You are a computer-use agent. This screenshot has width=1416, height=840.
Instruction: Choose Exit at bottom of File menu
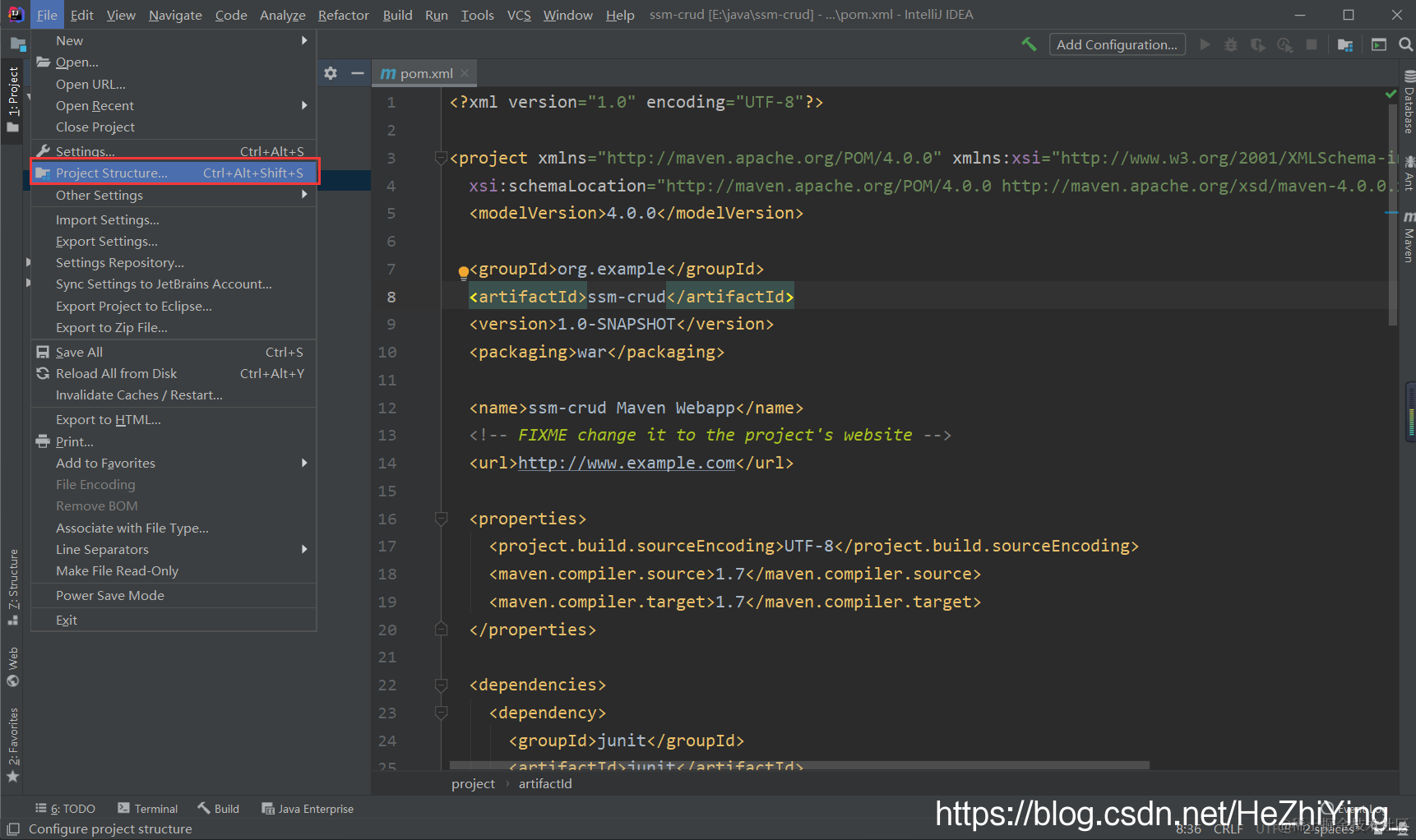click(174, 620)
